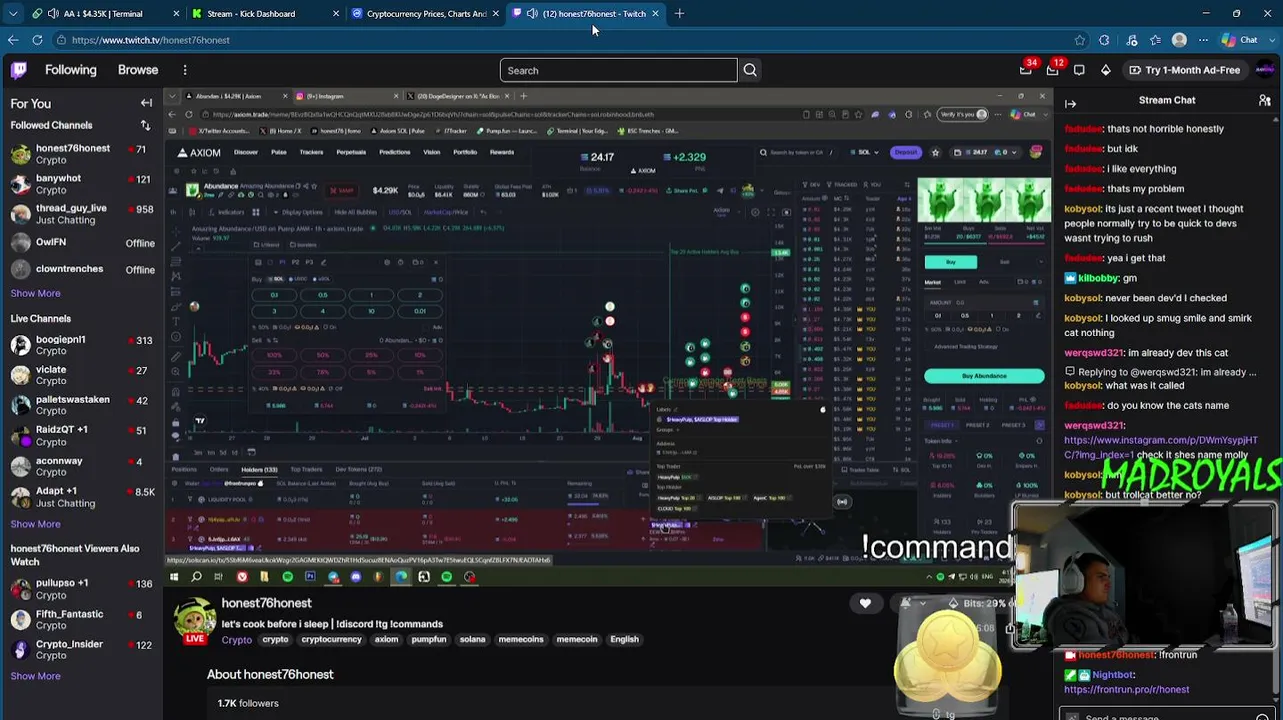Open the chat bubble icon in the header
Viewport: 1283px width, 720px height.
coord(1079,70)
